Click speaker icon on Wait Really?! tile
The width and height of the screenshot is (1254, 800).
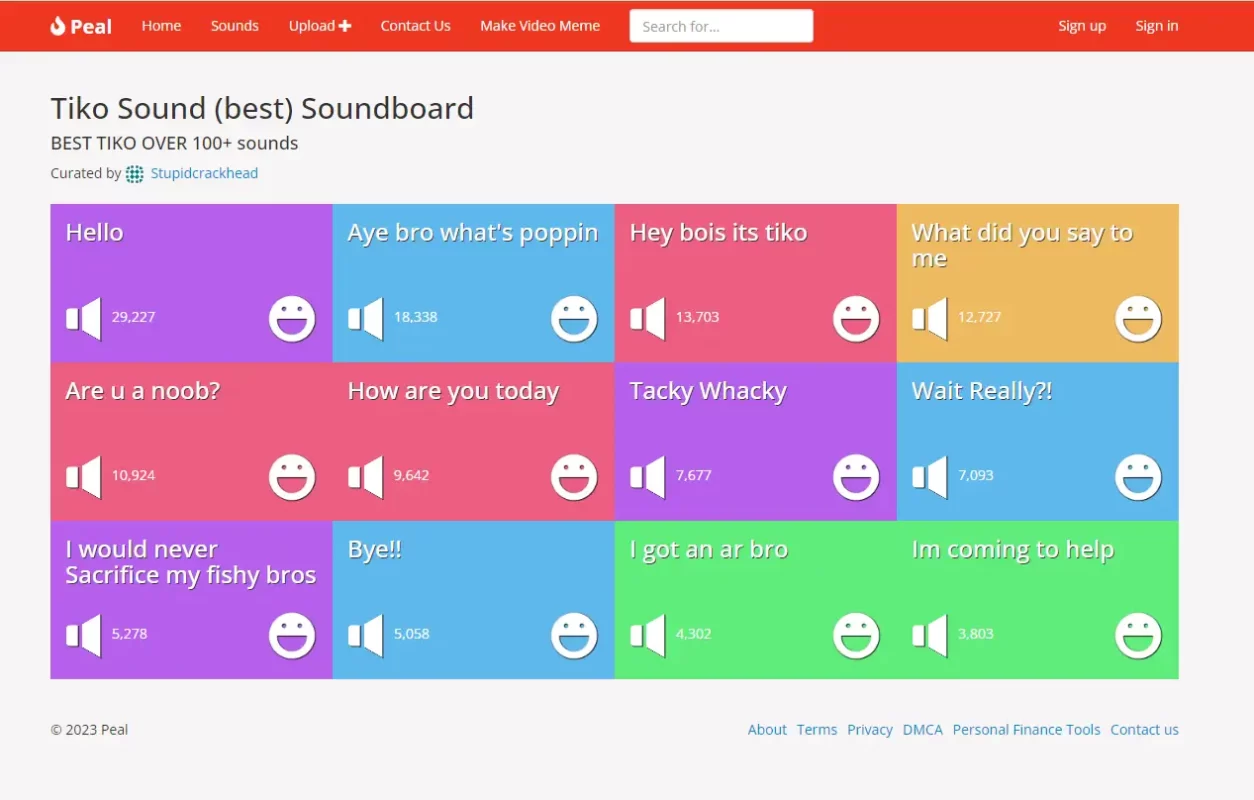[929, 477]
